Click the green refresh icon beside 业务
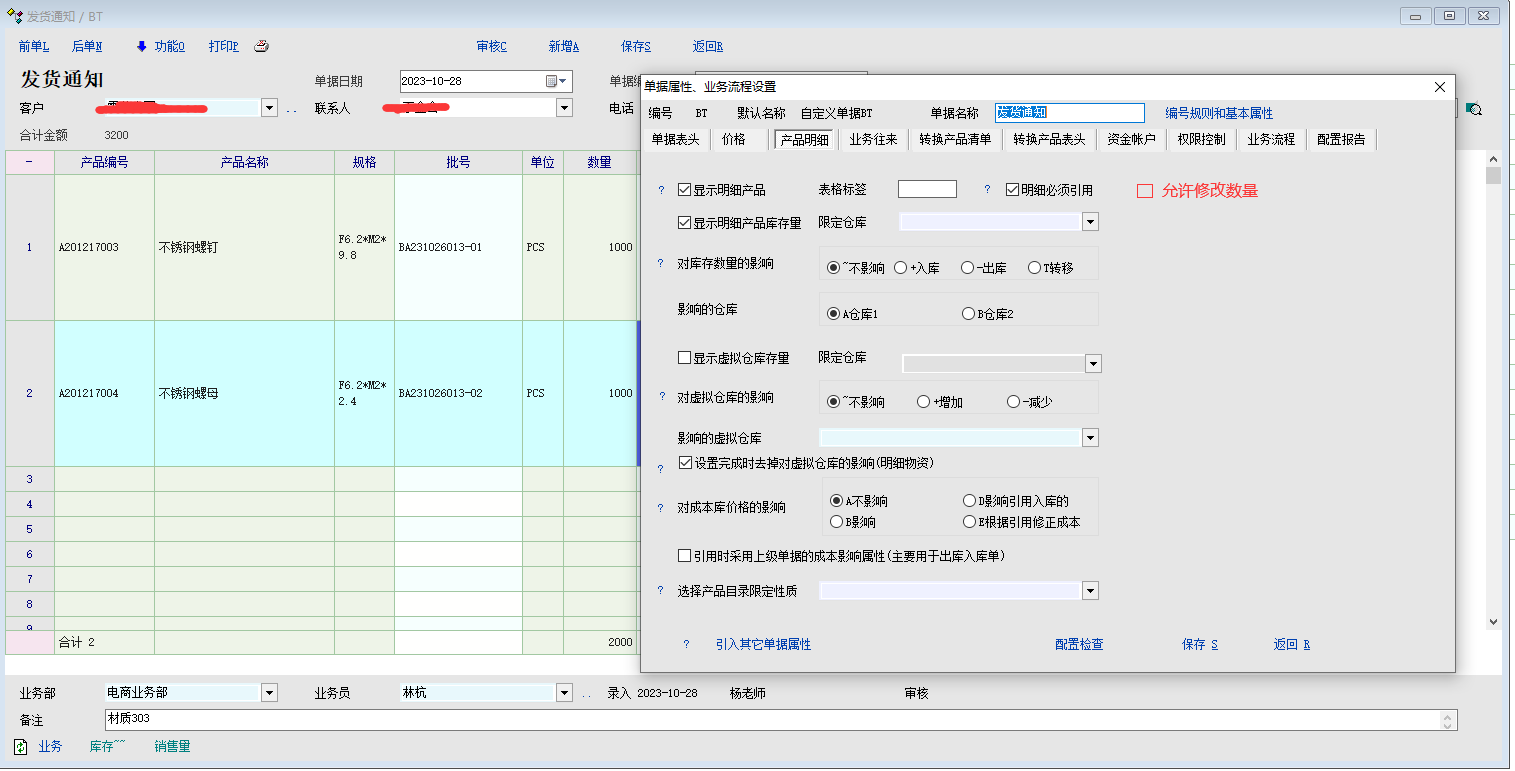Screen dimensions: 1515x771 (x=20, y=746)
